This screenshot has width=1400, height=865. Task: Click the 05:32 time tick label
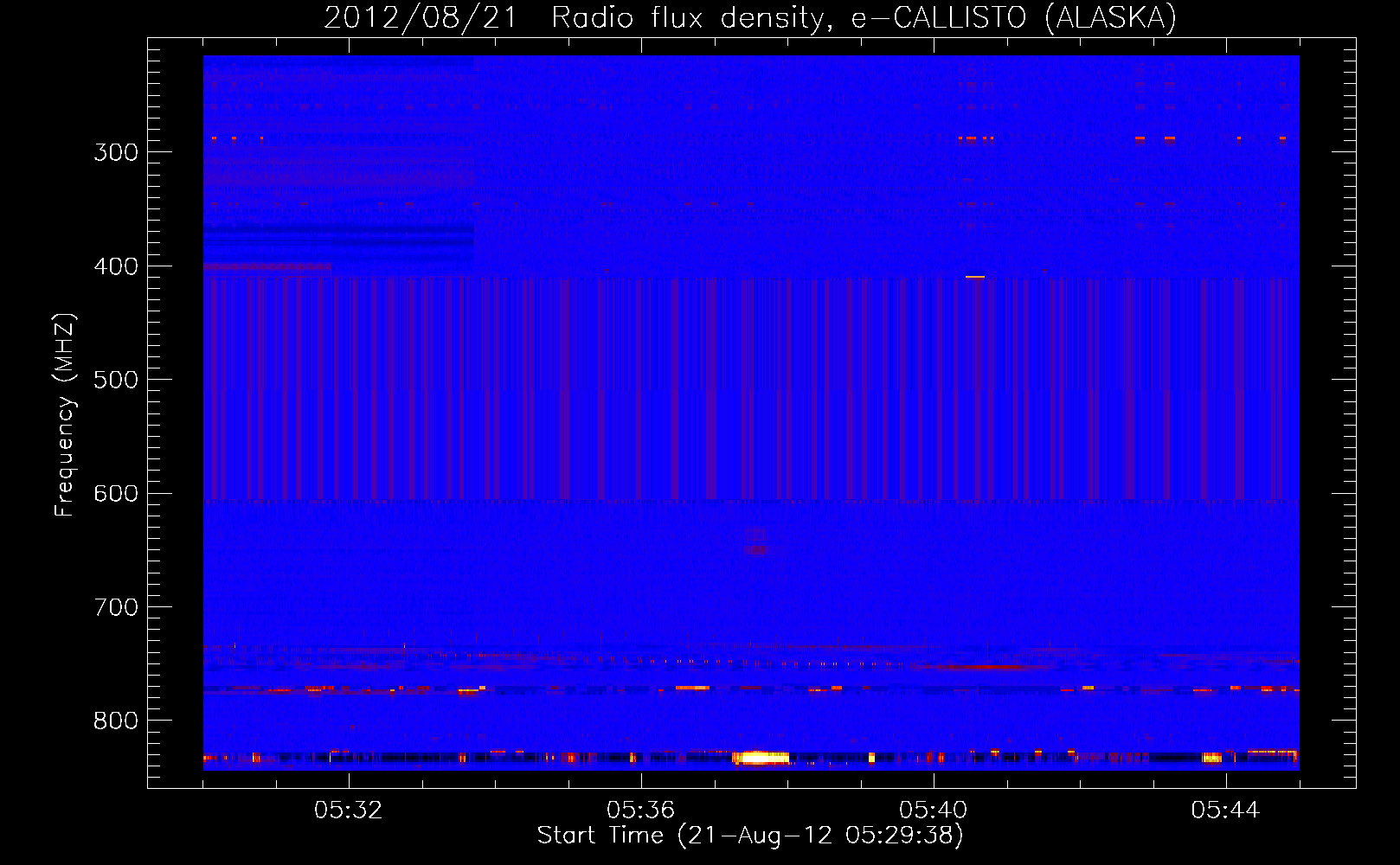(349, 811)
